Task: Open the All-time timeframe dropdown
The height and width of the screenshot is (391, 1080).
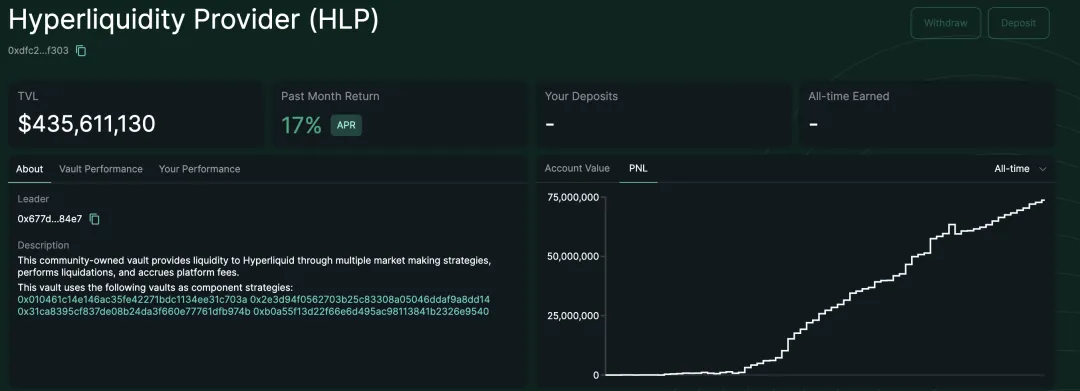Action: coord(1020,169)
